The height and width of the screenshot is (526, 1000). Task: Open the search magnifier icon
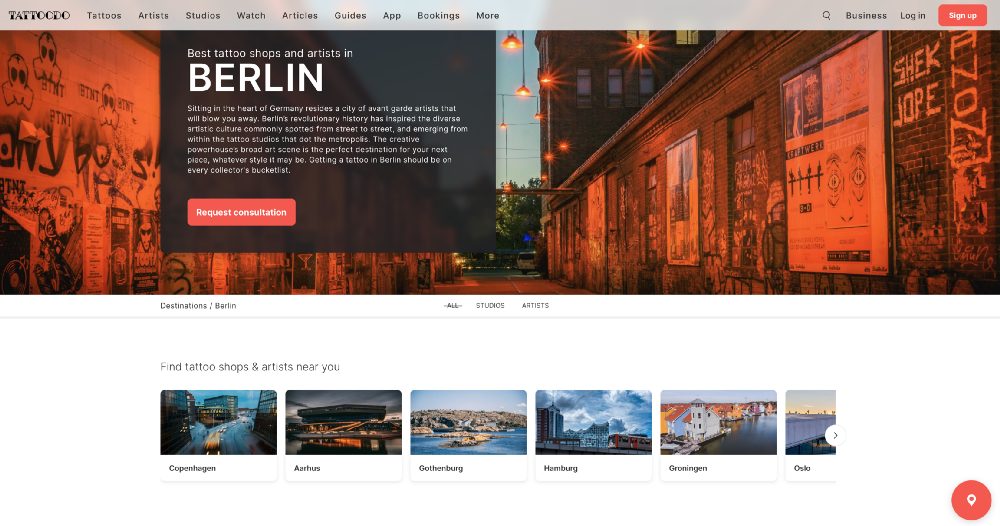[826, 15]
